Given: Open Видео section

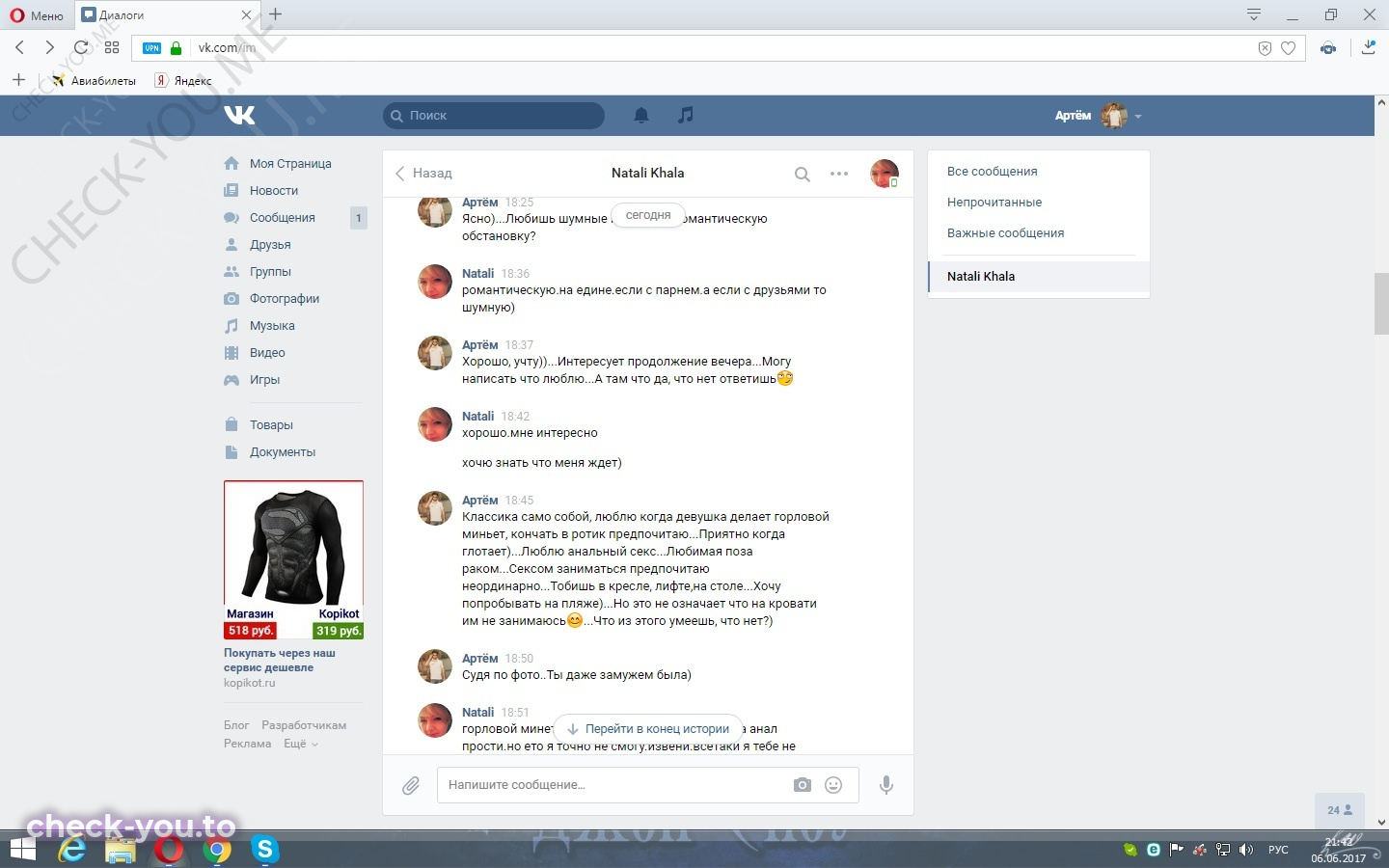Looking at the screenshot, I should [x=267, y=353].
